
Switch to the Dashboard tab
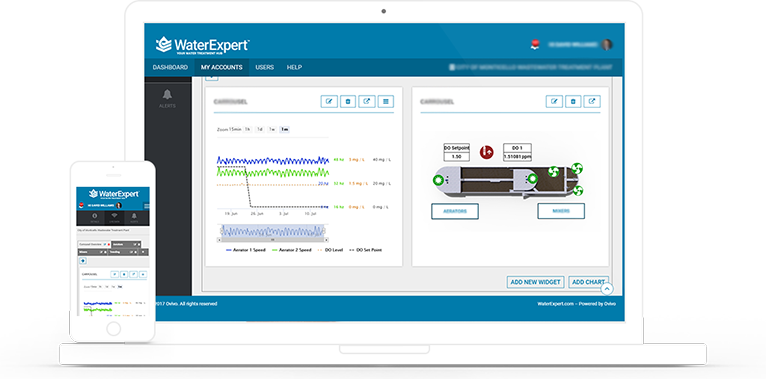(x=170, y=67)
